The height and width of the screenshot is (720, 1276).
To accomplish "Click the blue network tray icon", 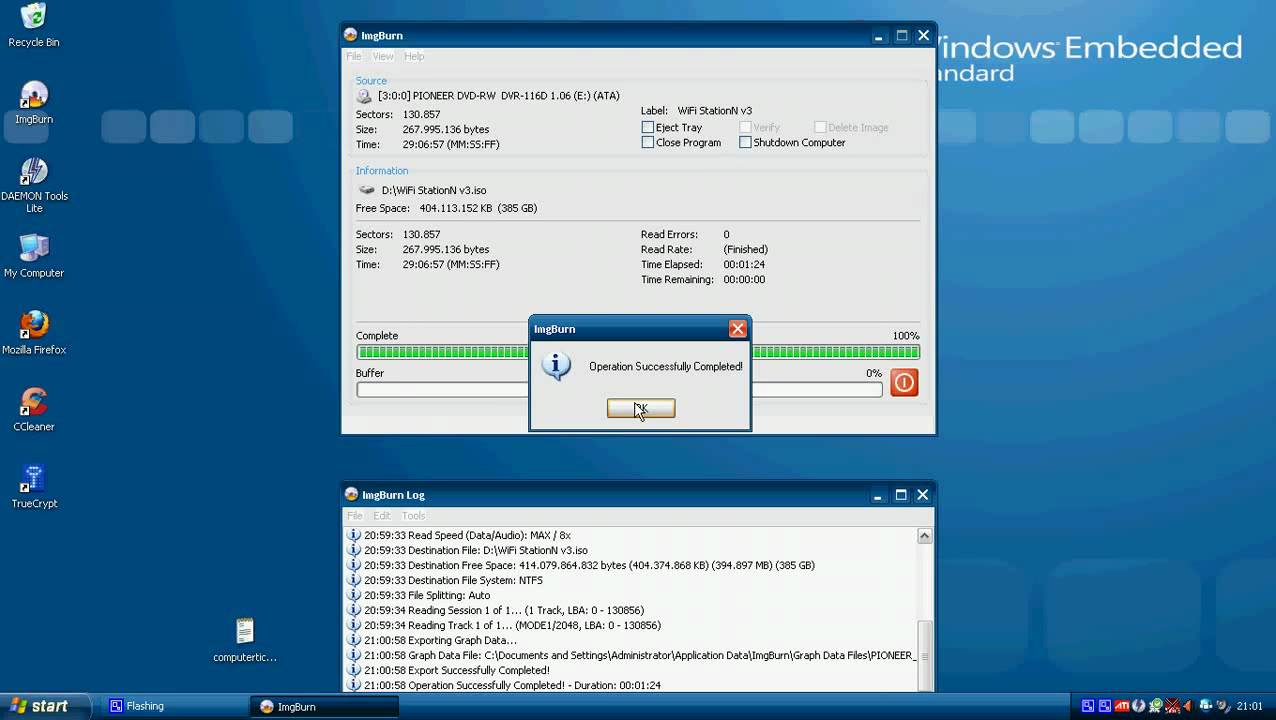I will [x=1206, y=706].
